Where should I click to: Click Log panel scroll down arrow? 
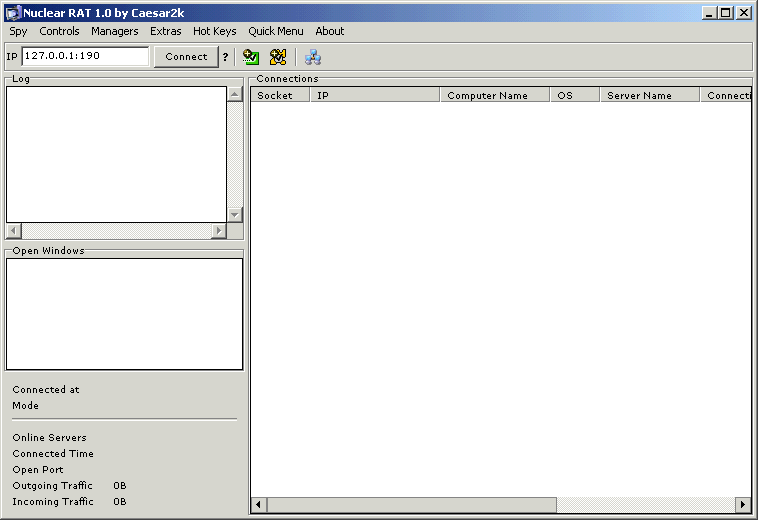coord(235,214)
